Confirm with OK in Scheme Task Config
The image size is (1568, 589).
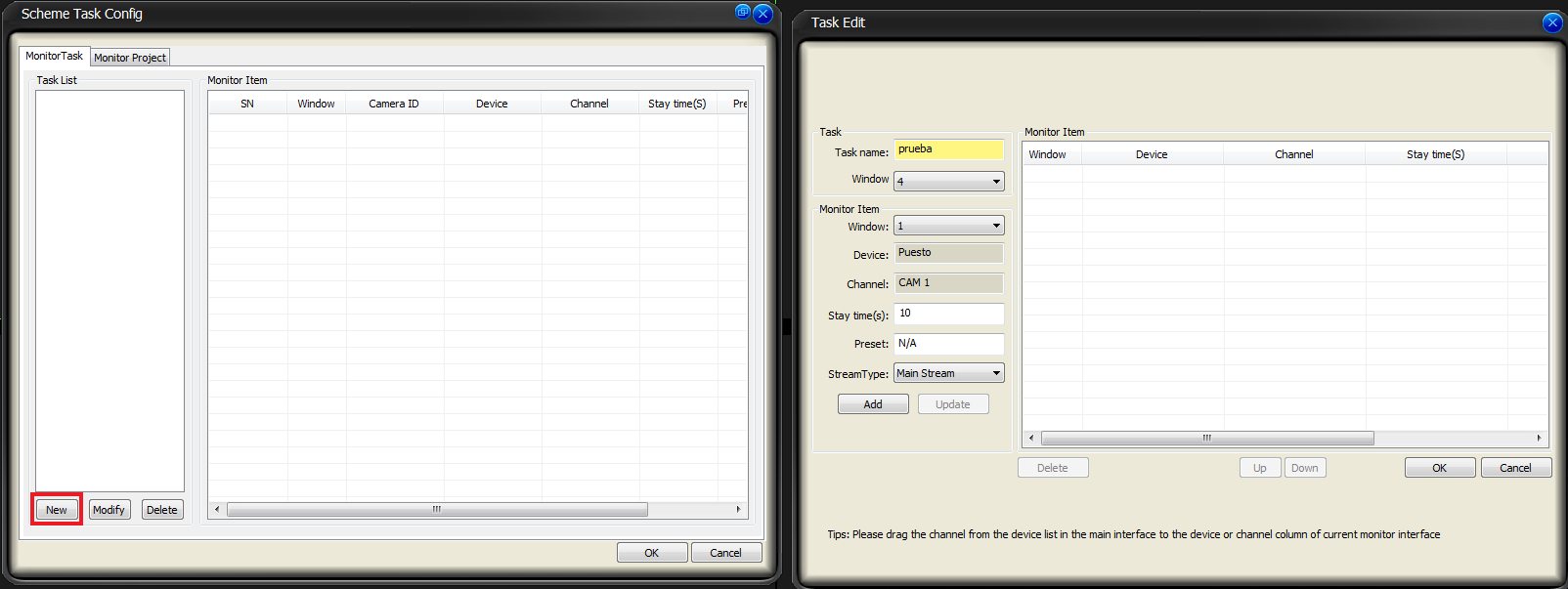pyautogui.click(x=652, y=553)
